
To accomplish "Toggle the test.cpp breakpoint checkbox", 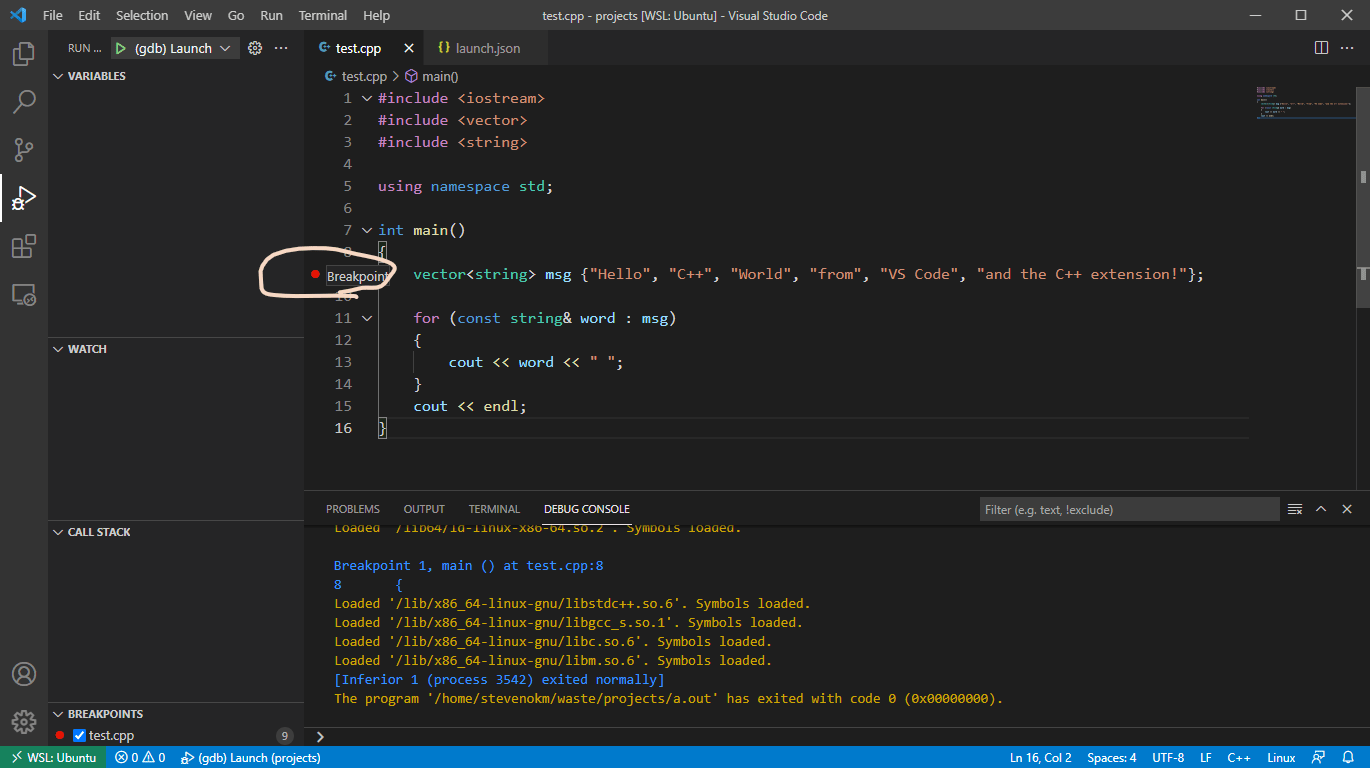I will 78,734.
